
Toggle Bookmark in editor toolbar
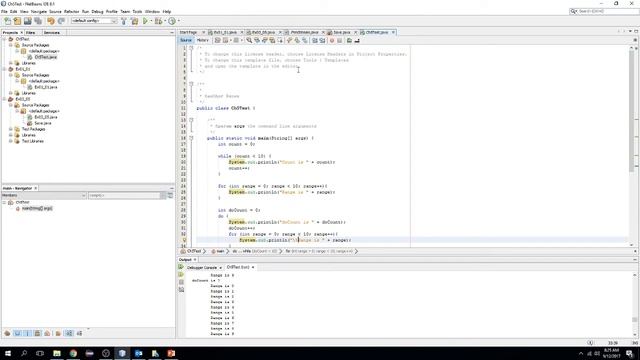pos(305,40)
